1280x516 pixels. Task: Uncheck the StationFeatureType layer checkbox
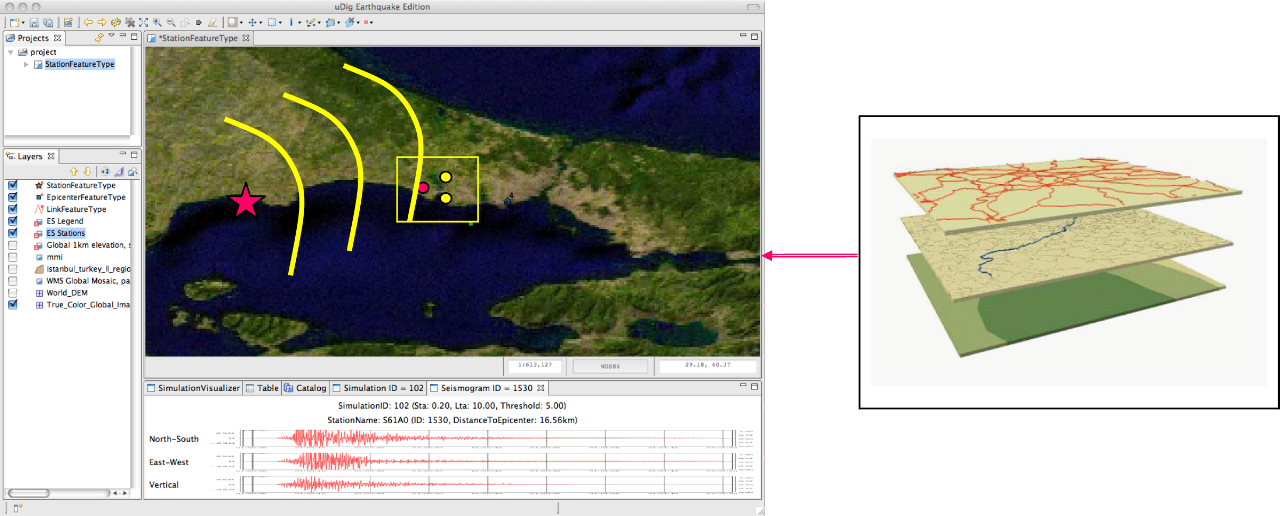coord(13,185)
